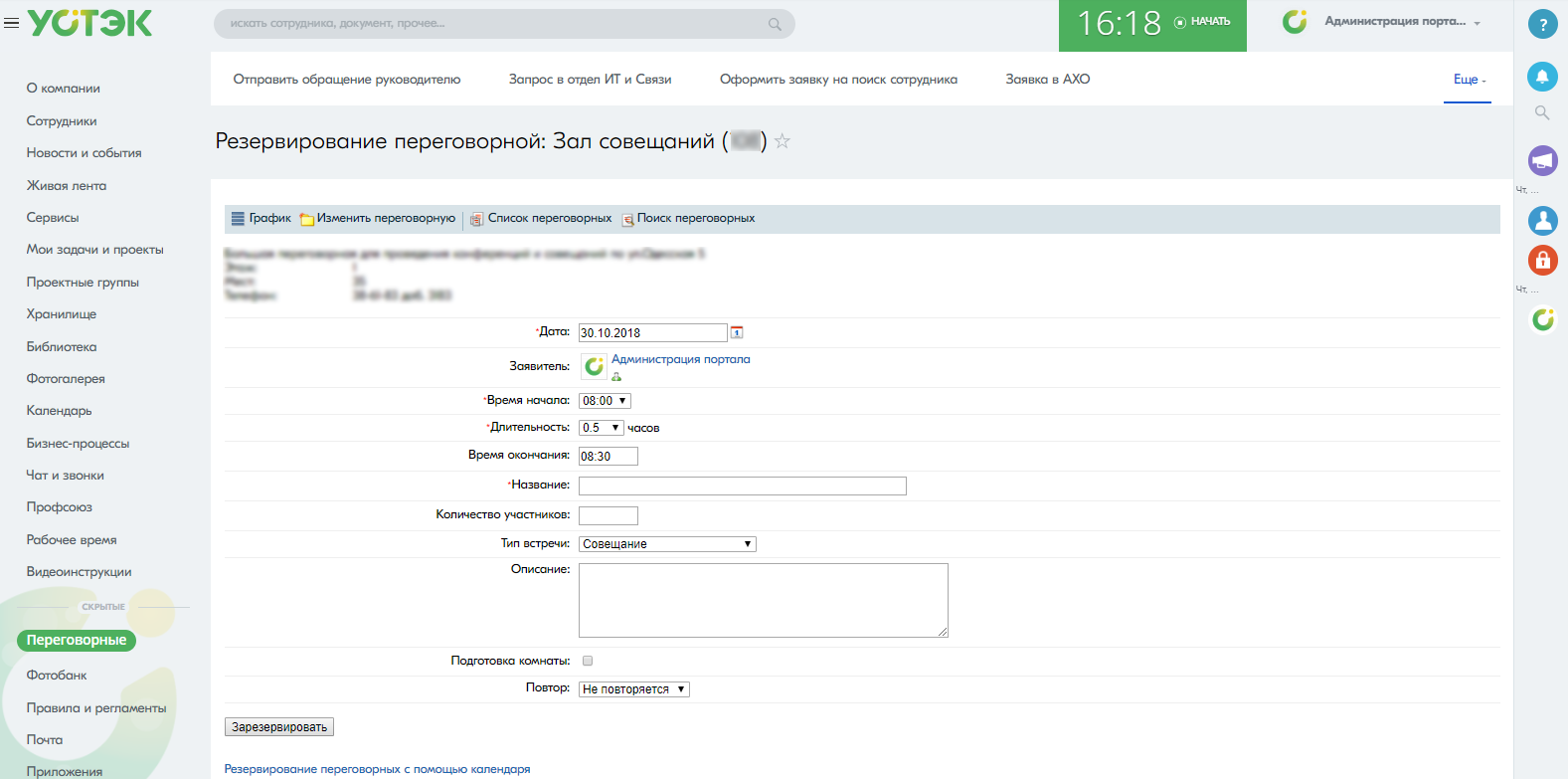Click the Количество участников field
Image resolution: width=1568 pixels, height=779 pixels.
[609, 516]
